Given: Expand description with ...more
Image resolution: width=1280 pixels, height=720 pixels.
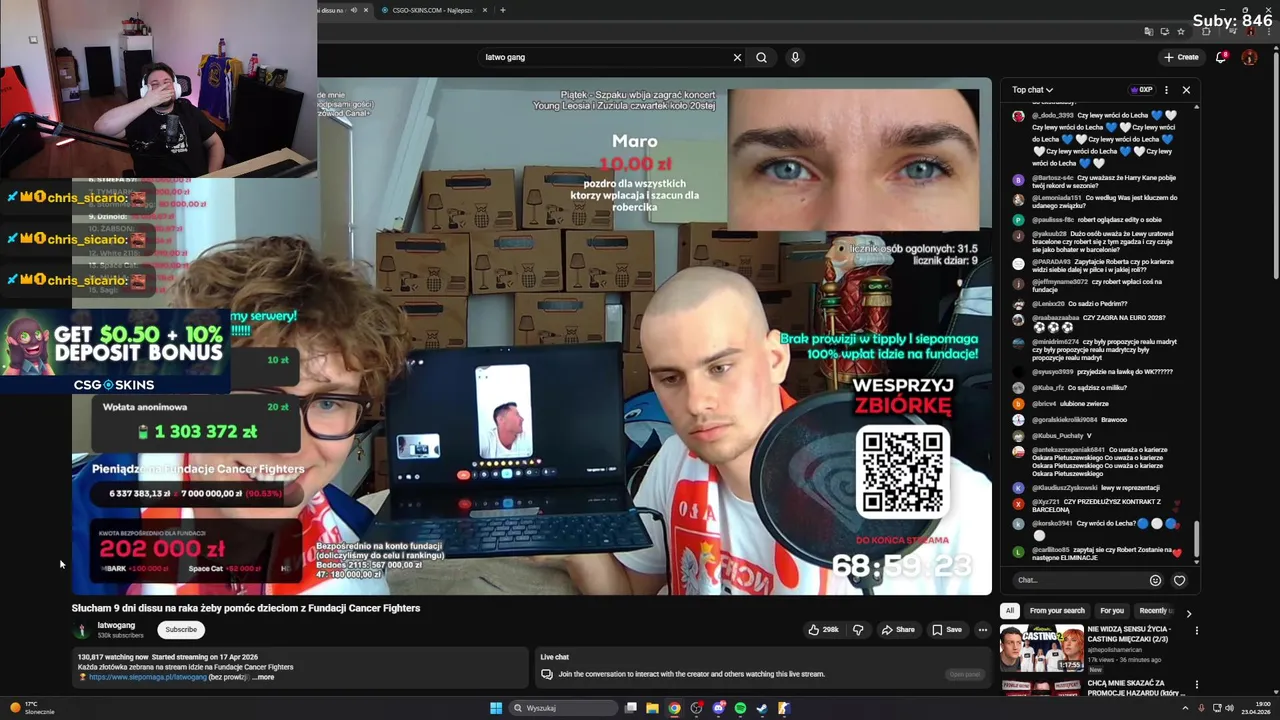Looking at the screenshot, I should pyautogui.click(x=263, y=677).
